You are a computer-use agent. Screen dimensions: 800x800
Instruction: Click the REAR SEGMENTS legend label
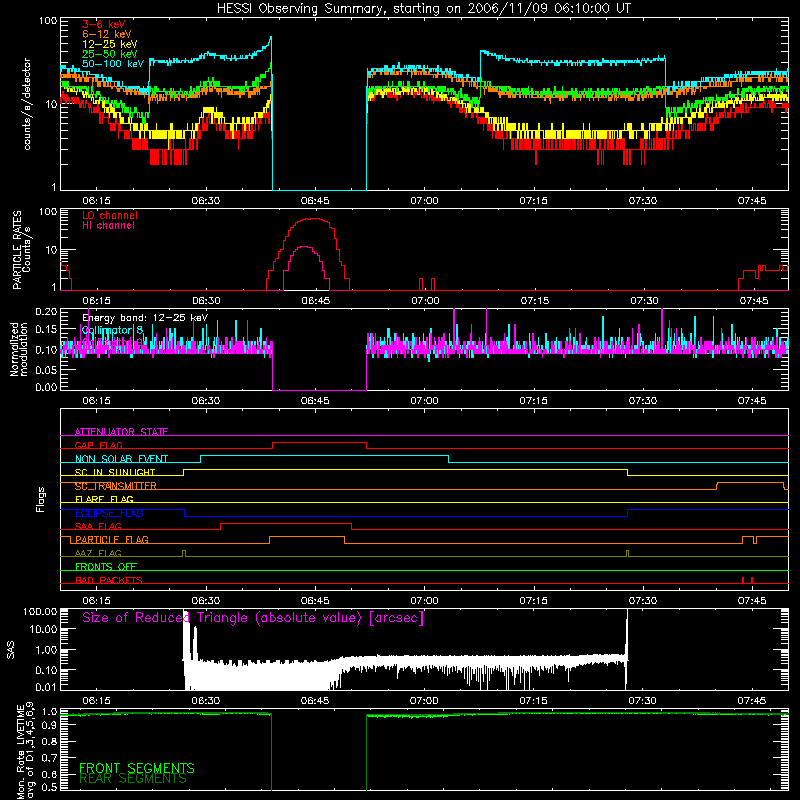[x=133, y=778]
